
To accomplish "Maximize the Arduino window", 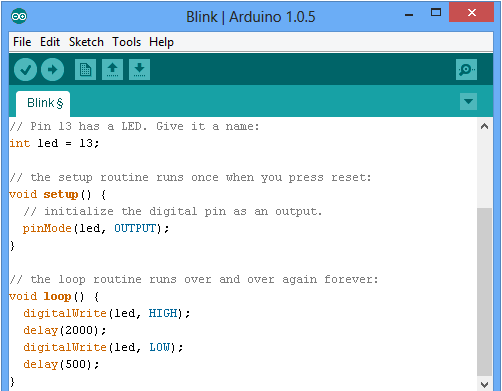I will [436, 13].
